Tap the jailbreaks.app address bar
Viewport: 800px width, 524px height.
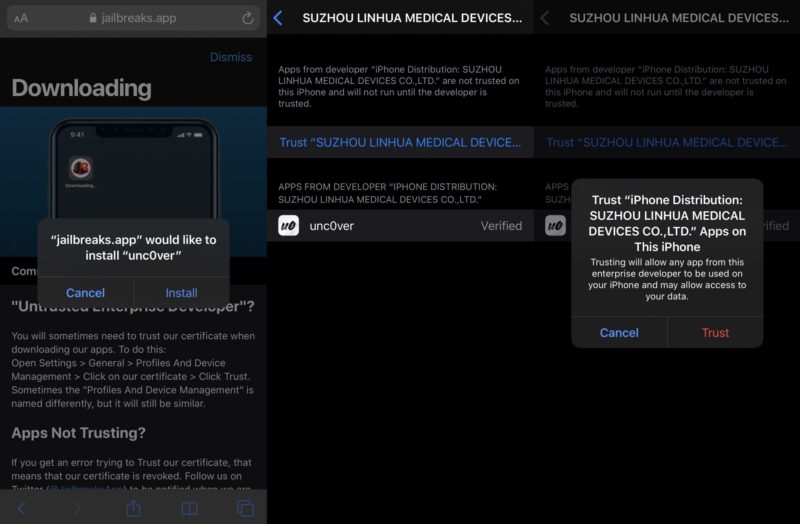coord(133,18)
